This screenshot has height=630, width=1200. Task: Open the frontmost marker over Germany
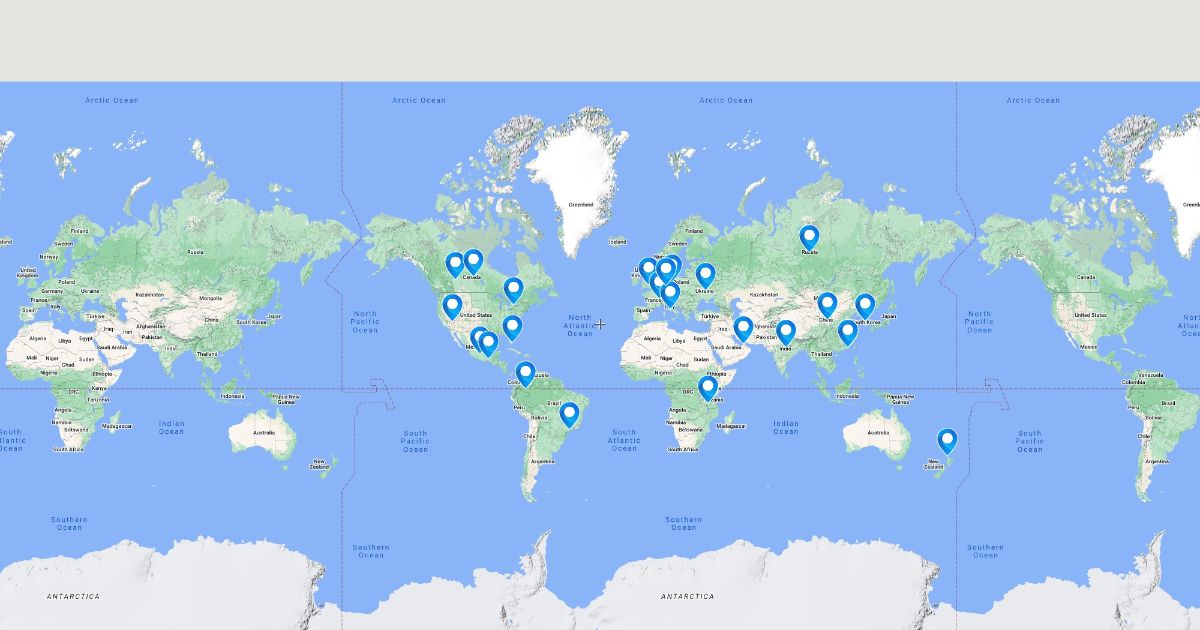coord(666,271)
